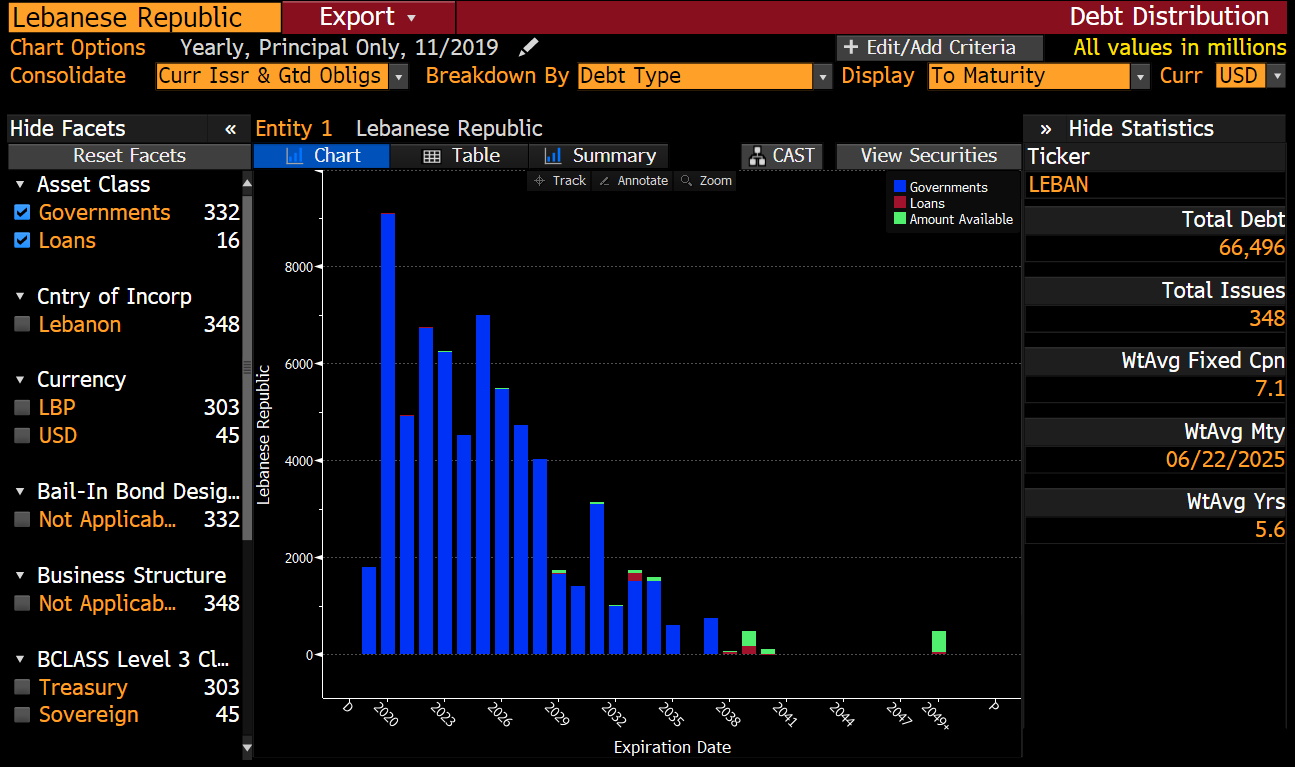Click the Loans red legend swatch
Screen dimensions: 1295x767
pyautogui.click(x=900, y=203)
